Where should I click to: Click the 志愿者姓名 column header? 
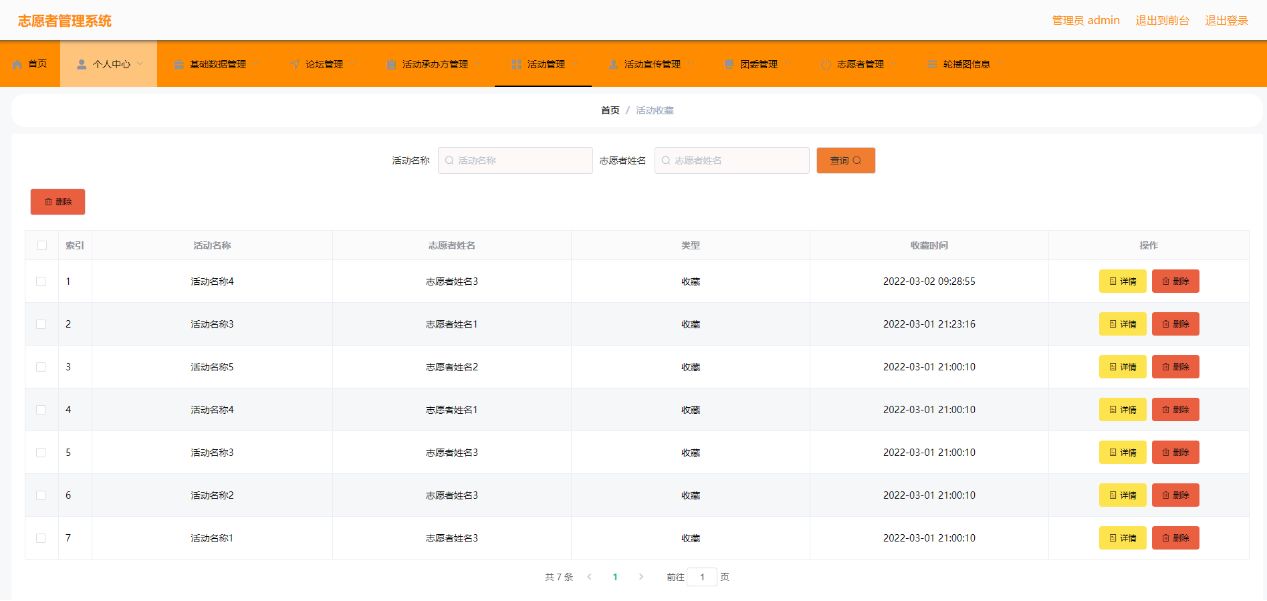coord(452,245)
